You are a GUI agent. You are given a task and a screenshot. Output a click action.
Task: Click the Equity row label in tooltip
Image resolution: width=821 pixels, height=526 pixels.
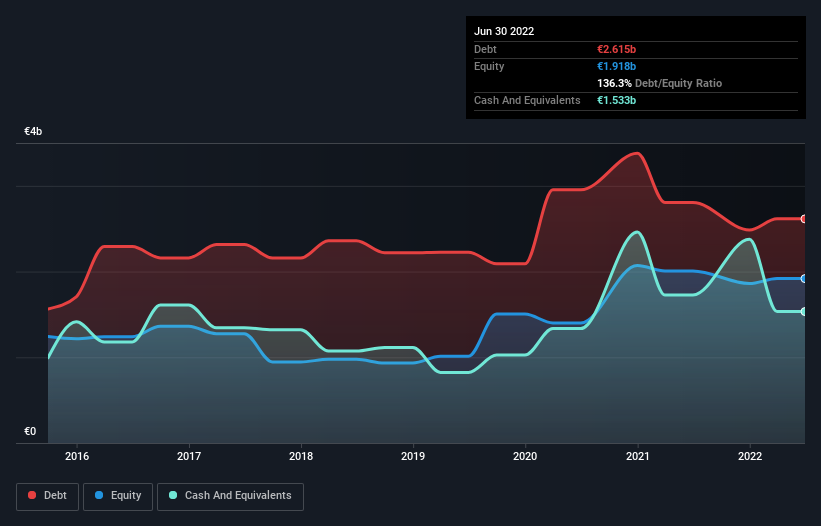coord(489,66)
